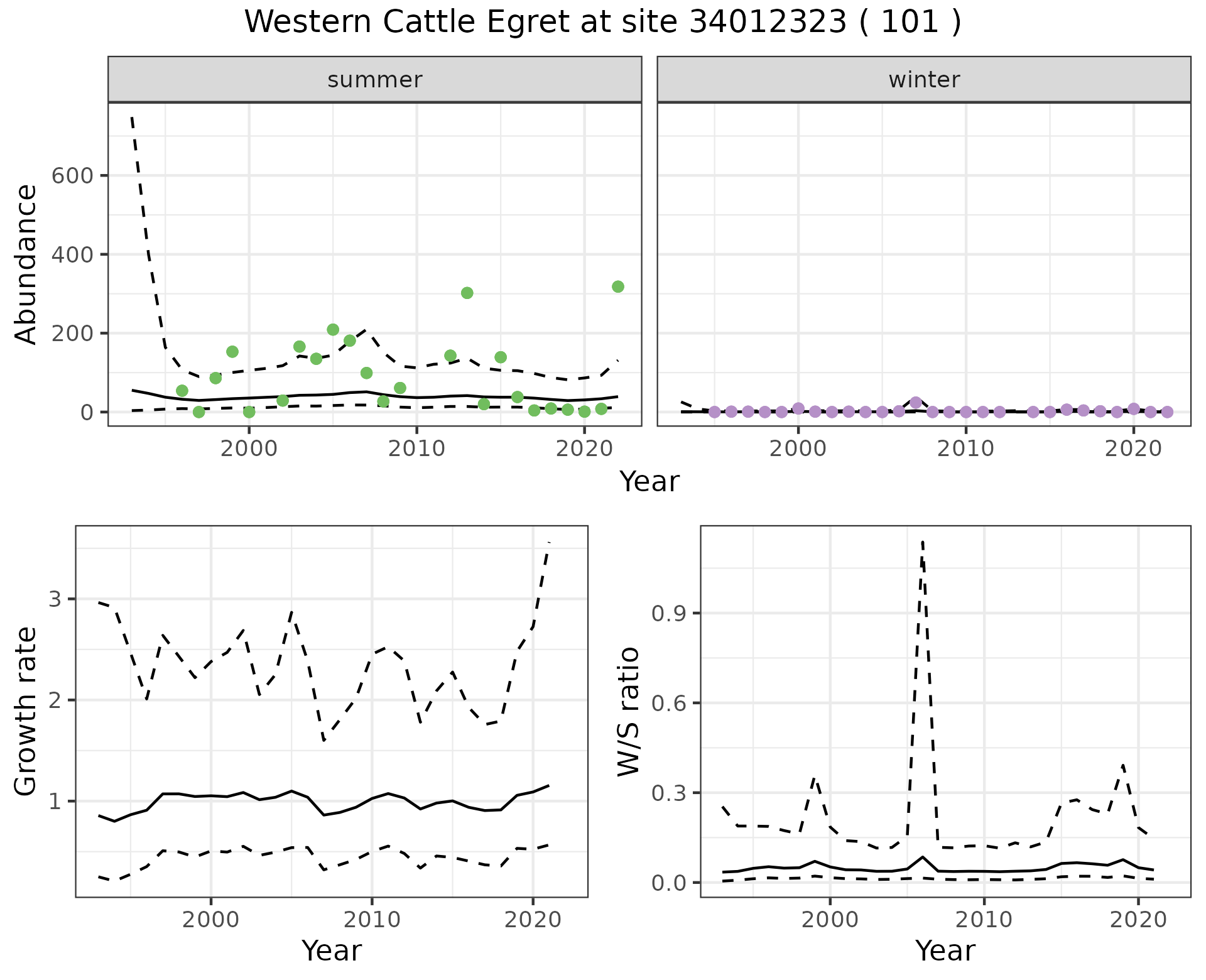Screen dimensions: 1206x980
Task: Click the chart title text
Action: click(602, 22)
